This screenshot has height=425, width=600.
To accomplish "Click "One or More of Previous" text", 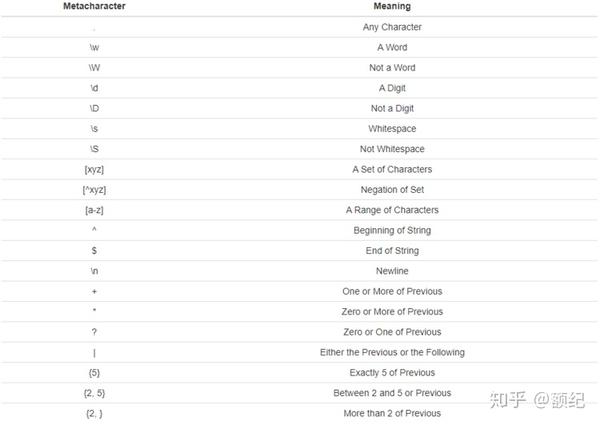I will [391, 291].
